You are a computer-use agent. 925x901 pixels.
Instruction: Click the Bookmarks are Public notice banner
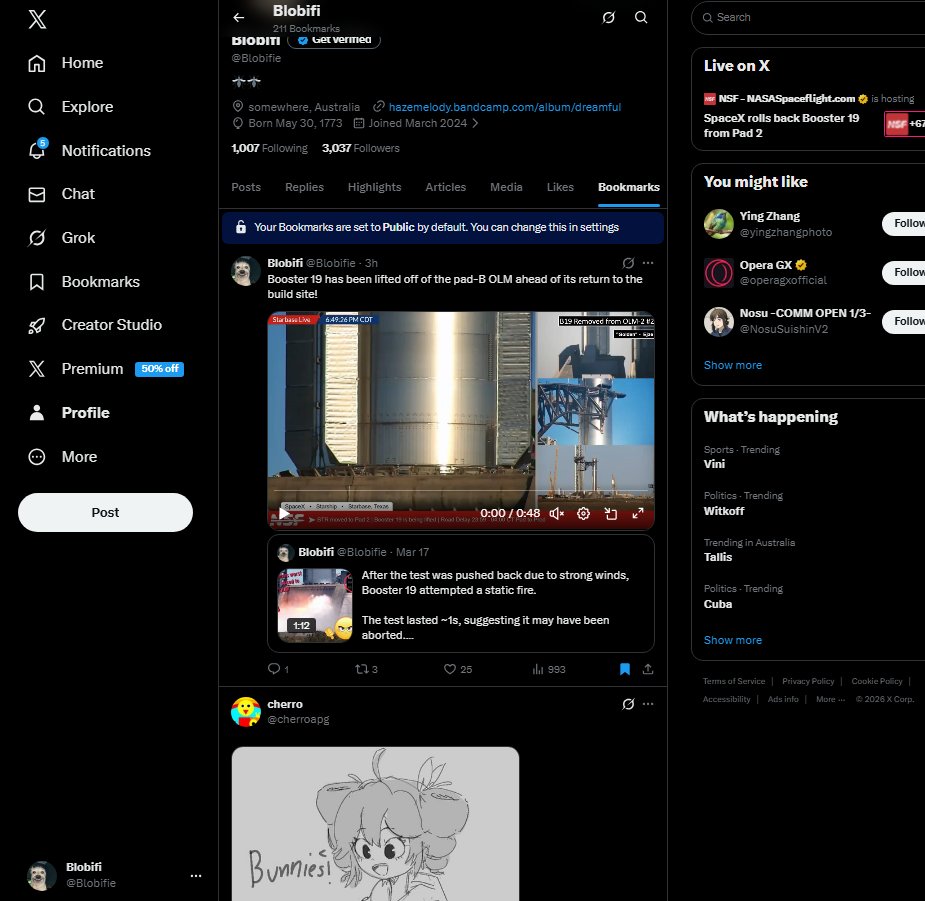coord(443,227)
